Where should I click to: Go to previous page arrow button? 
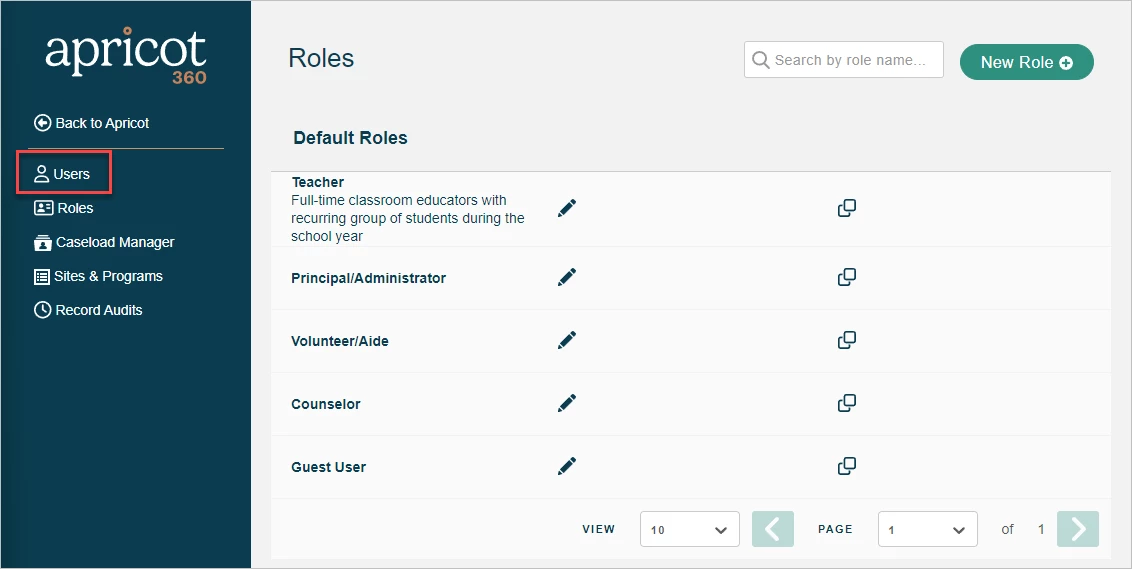click(x=772, y=529)
